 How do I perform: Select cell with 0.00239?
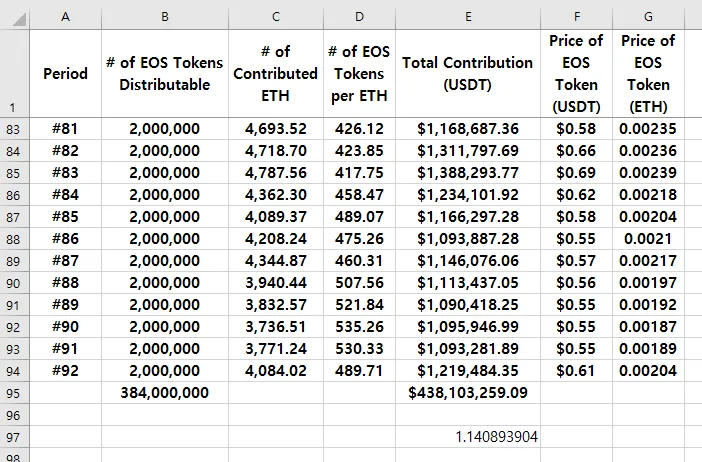pos(648,173)
